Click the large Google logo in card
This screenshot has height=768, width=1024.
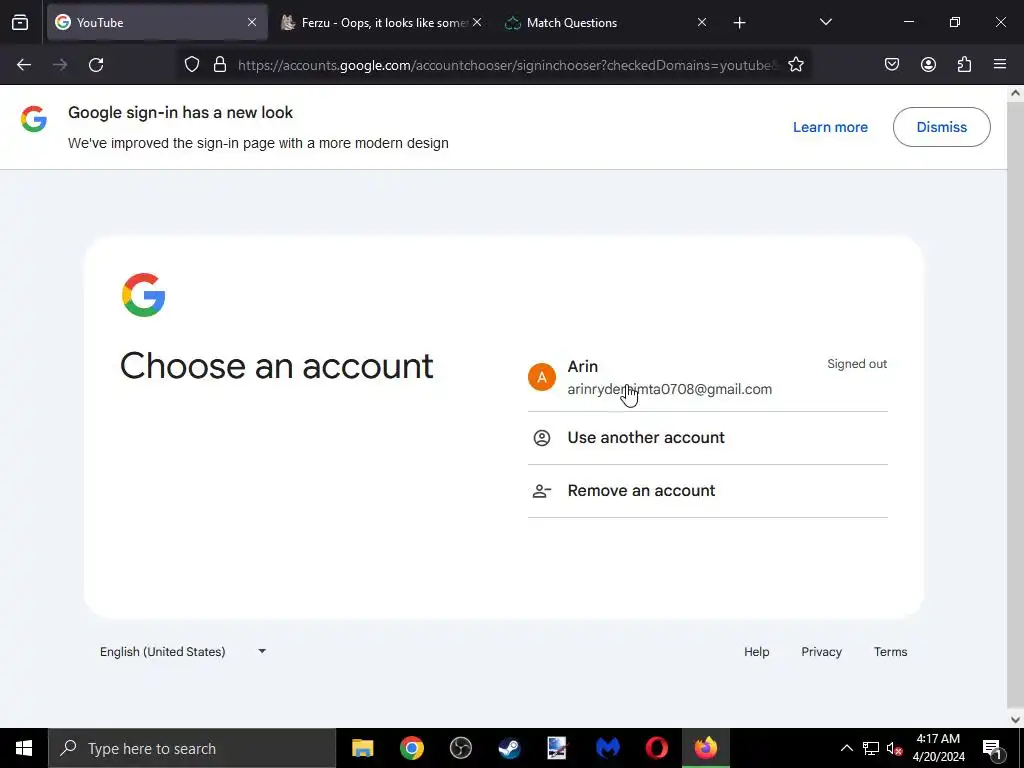point(144,295)
